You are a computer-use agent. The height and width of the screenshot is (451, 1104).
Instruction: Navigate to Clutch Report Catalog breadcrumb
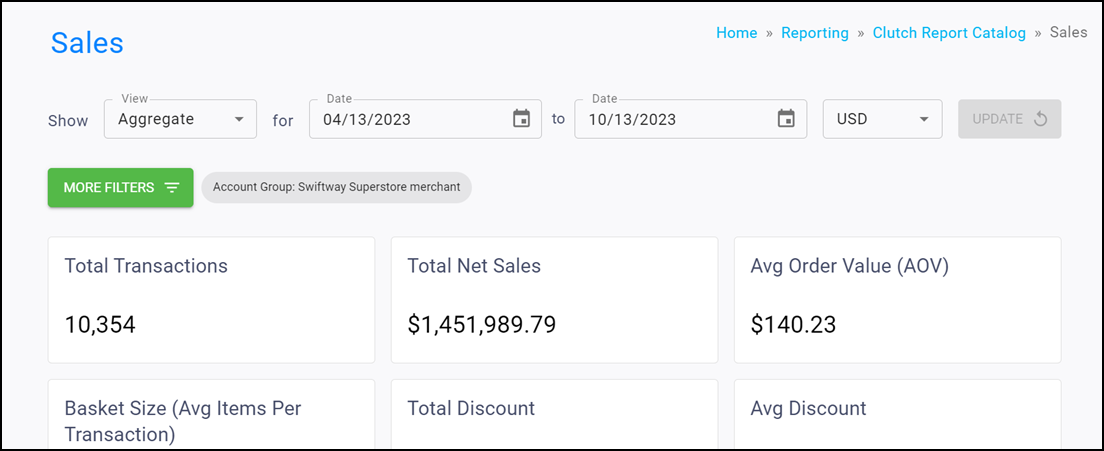click(949, 33)
